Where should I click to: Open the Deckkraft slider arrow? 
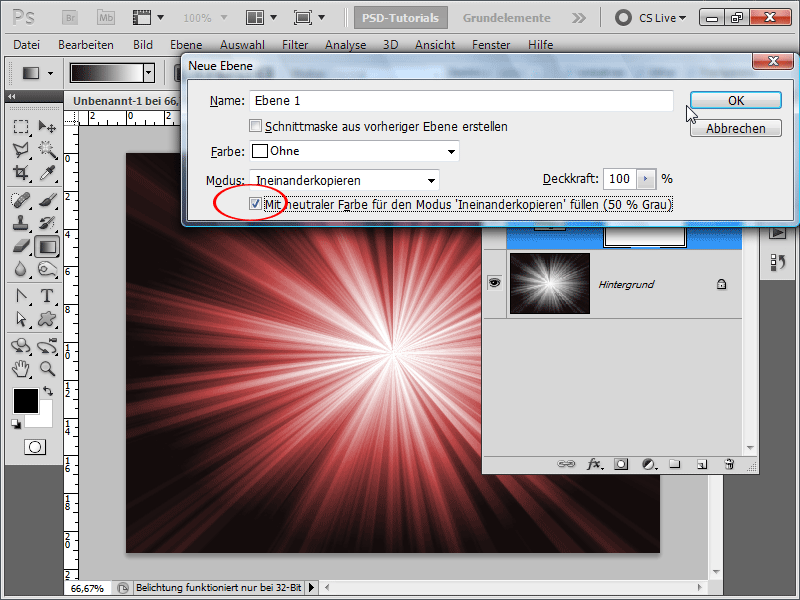click(x=646, y=179)
